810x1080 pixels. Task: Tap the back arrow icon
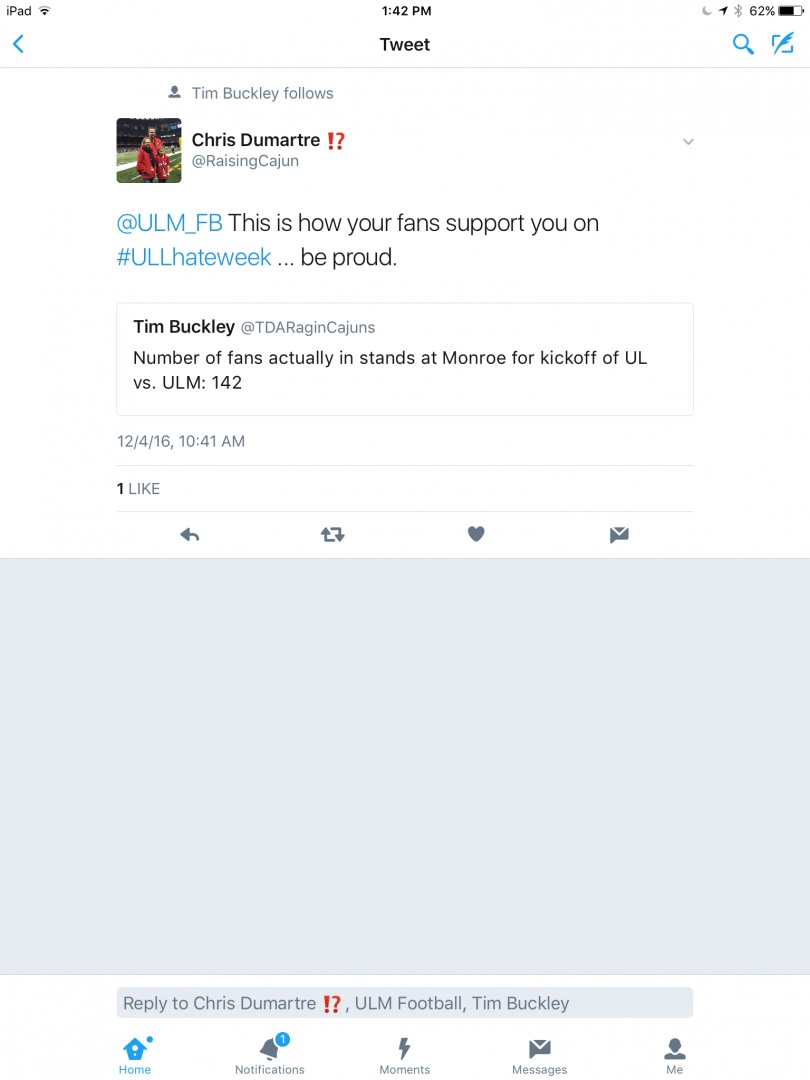coord(18,44)
